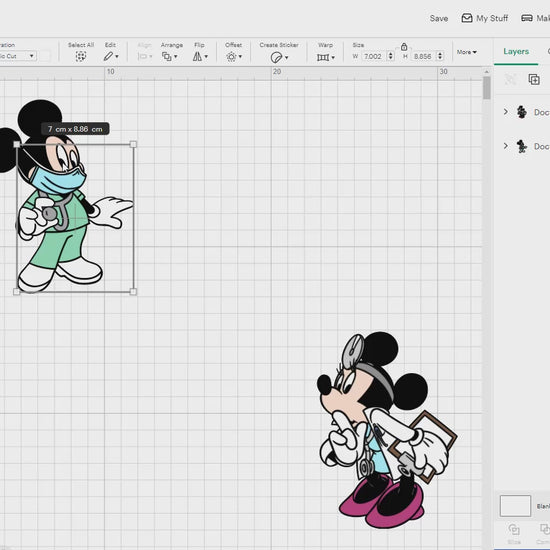Screen dimensions: 550x550
Task: Click the bottom-right selection handle on Mickey
Action: [133, 291]
